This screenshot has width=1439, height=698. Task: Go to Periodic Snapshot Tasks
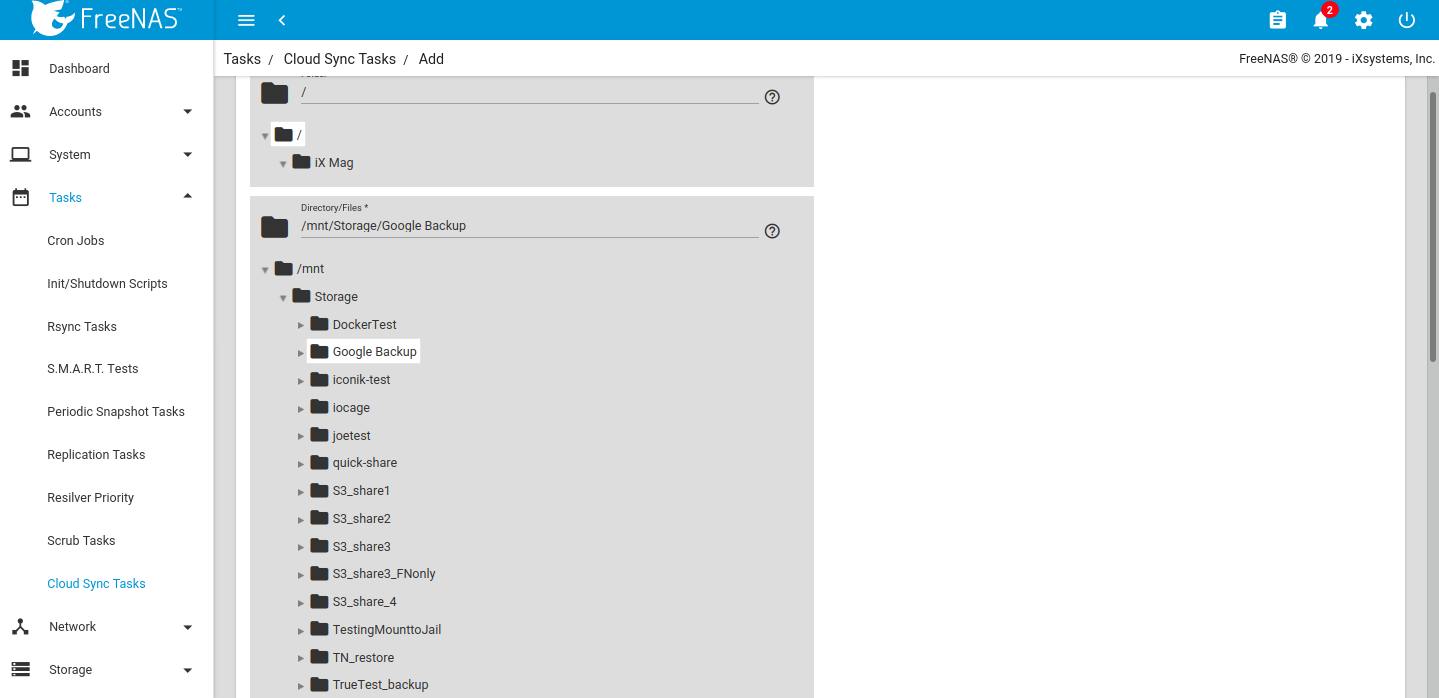click(x=116, y=412)
